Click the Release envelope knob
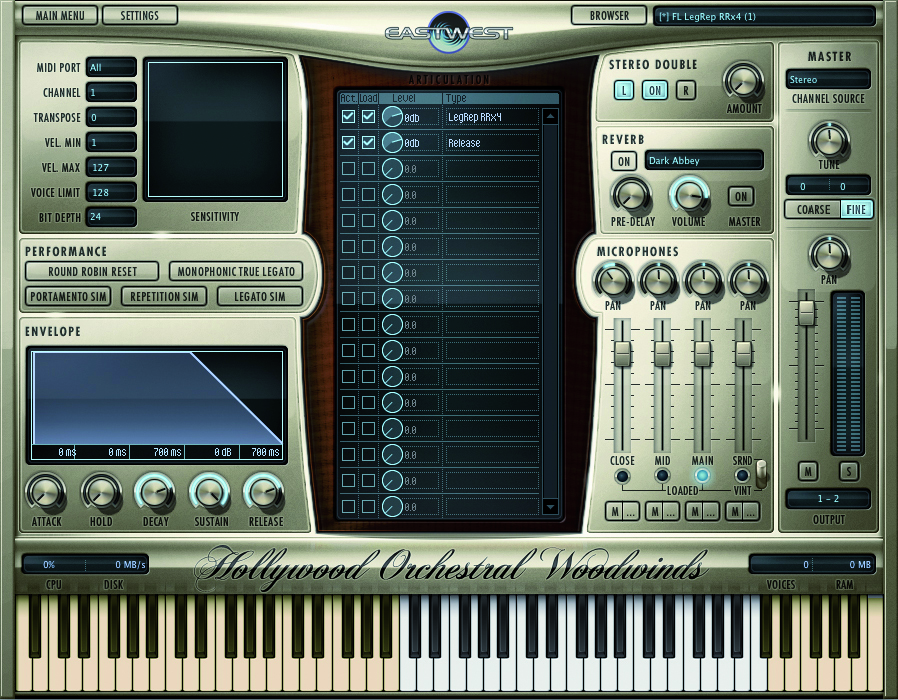This screenshot has width=898, height=700. [x=264, y=491]
